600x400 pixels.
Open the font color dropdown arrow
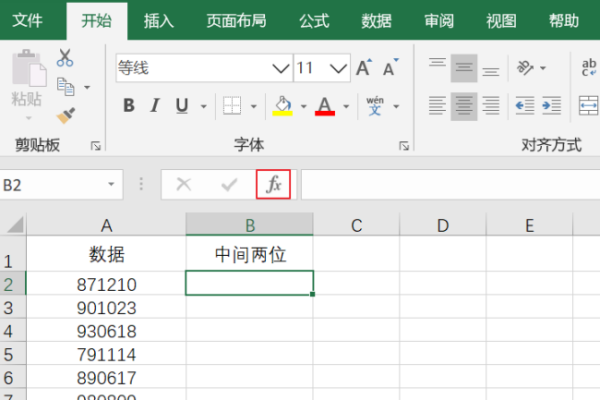[x=346, y=106]
